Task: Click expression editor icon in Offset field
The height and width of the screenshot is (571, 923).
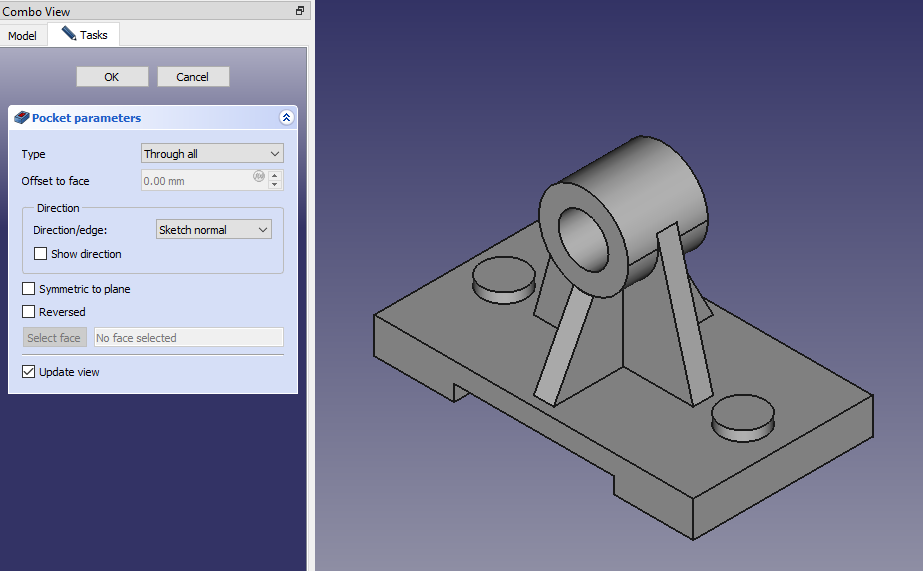Action: [x=259, y=176]
